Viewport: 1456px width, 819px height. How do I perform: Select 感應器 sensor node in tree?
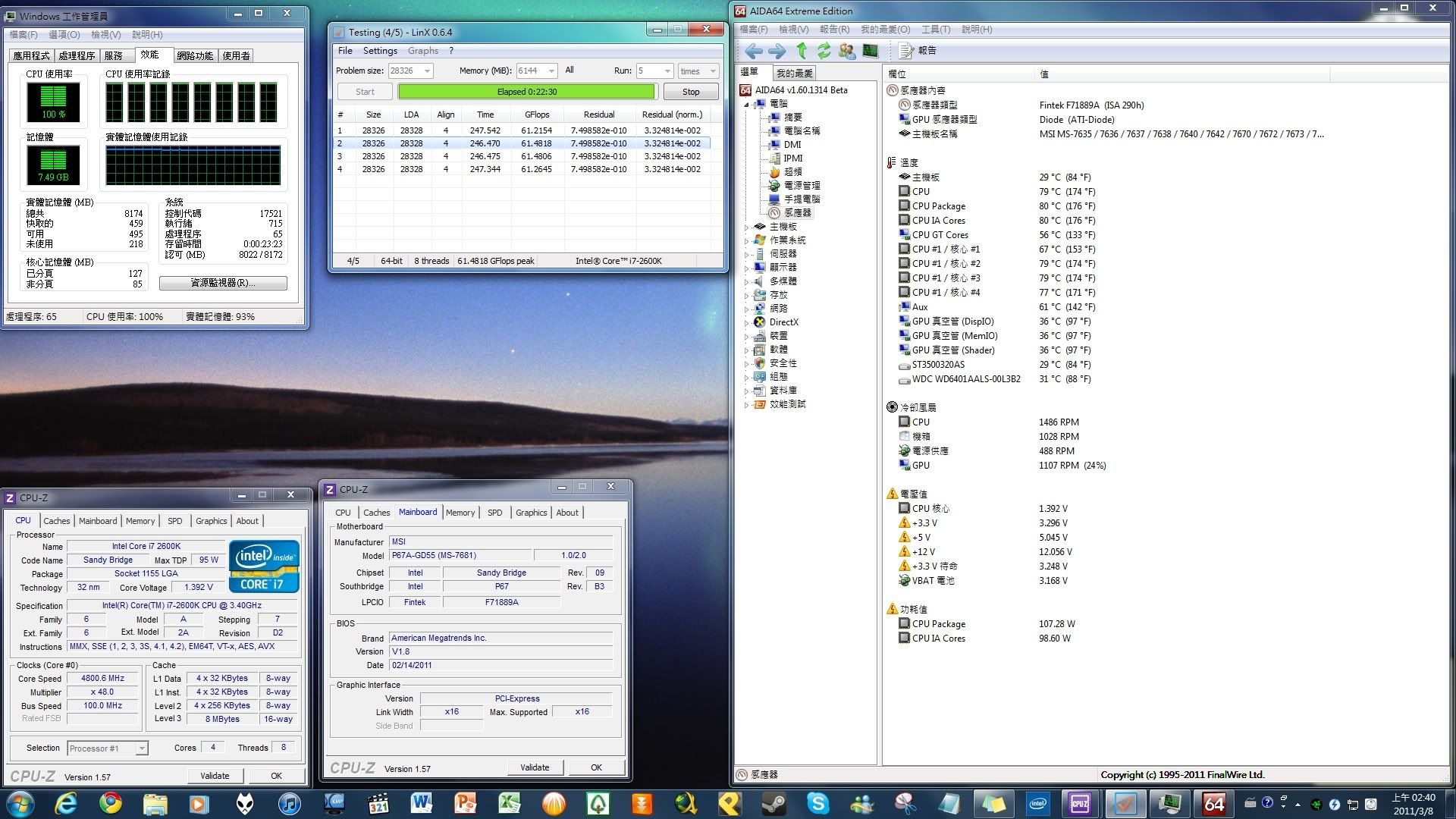[x=798, y=213]
